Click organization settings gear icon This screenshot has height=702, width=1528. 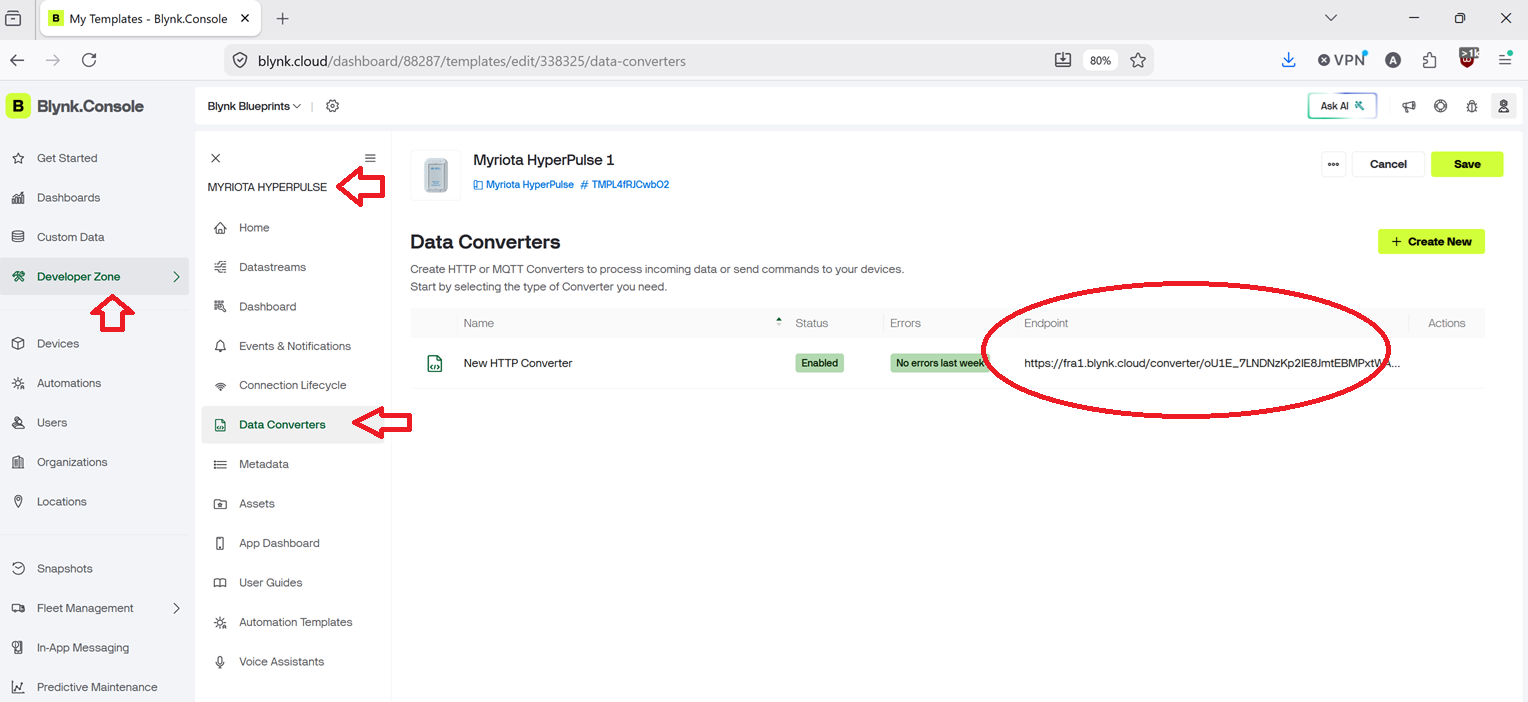(x=333, y=106)
